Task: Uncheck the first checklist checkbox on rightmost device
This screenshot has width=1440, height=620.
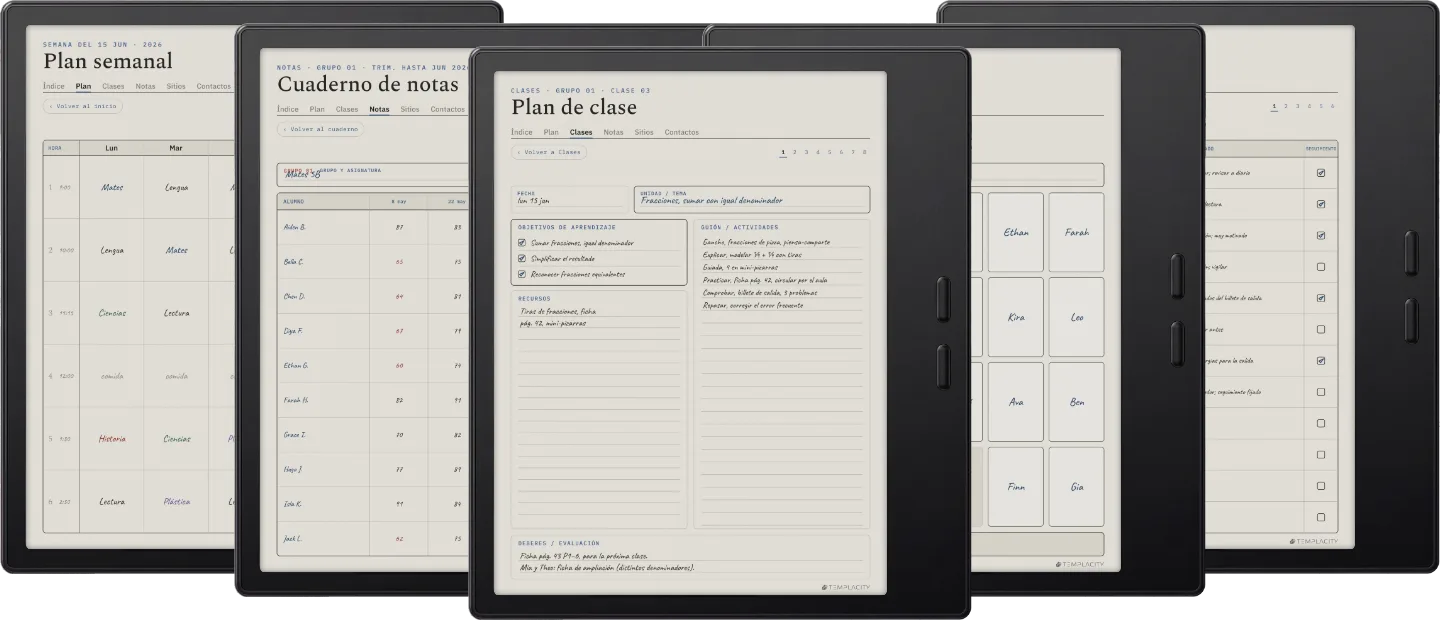Action: [x=1321, y=173]
